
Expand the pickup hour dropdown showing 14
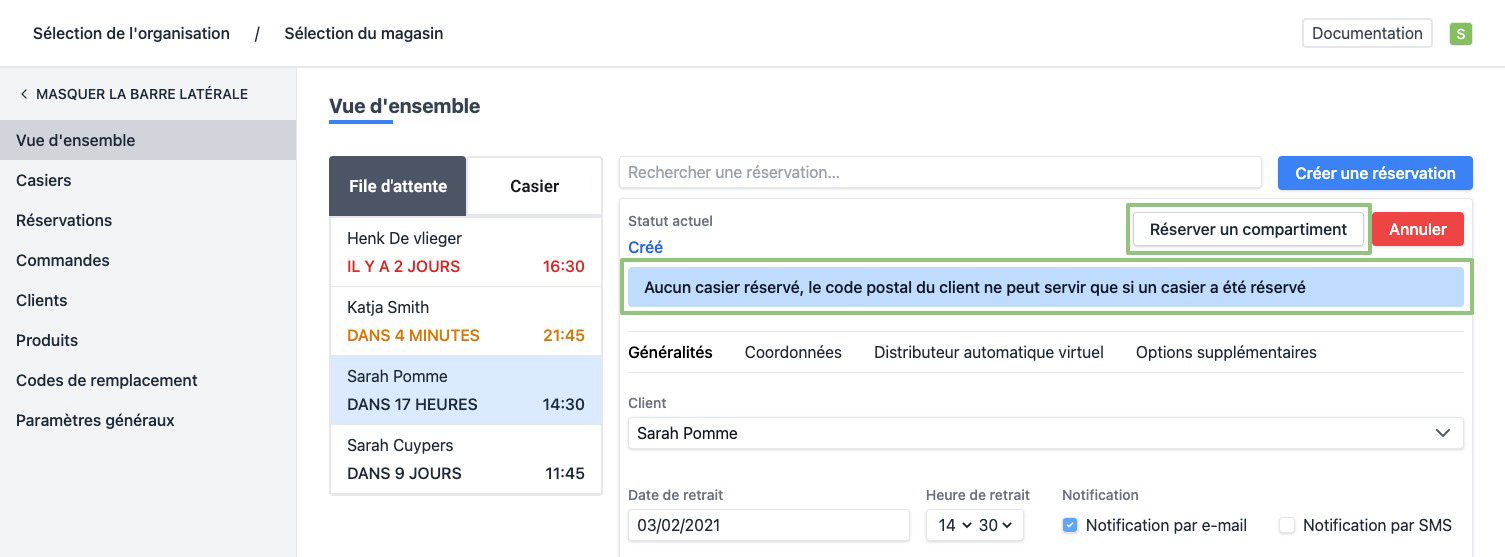[955, 525]
